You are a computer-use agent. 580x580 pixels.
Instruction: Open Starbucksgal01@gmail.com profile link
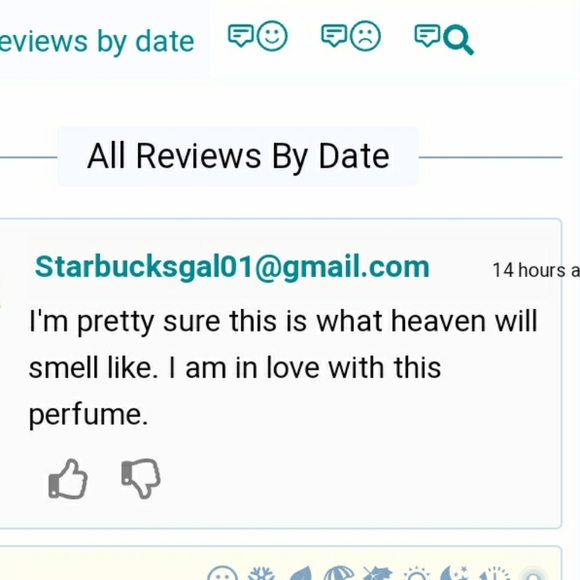(x=232, y=267)
